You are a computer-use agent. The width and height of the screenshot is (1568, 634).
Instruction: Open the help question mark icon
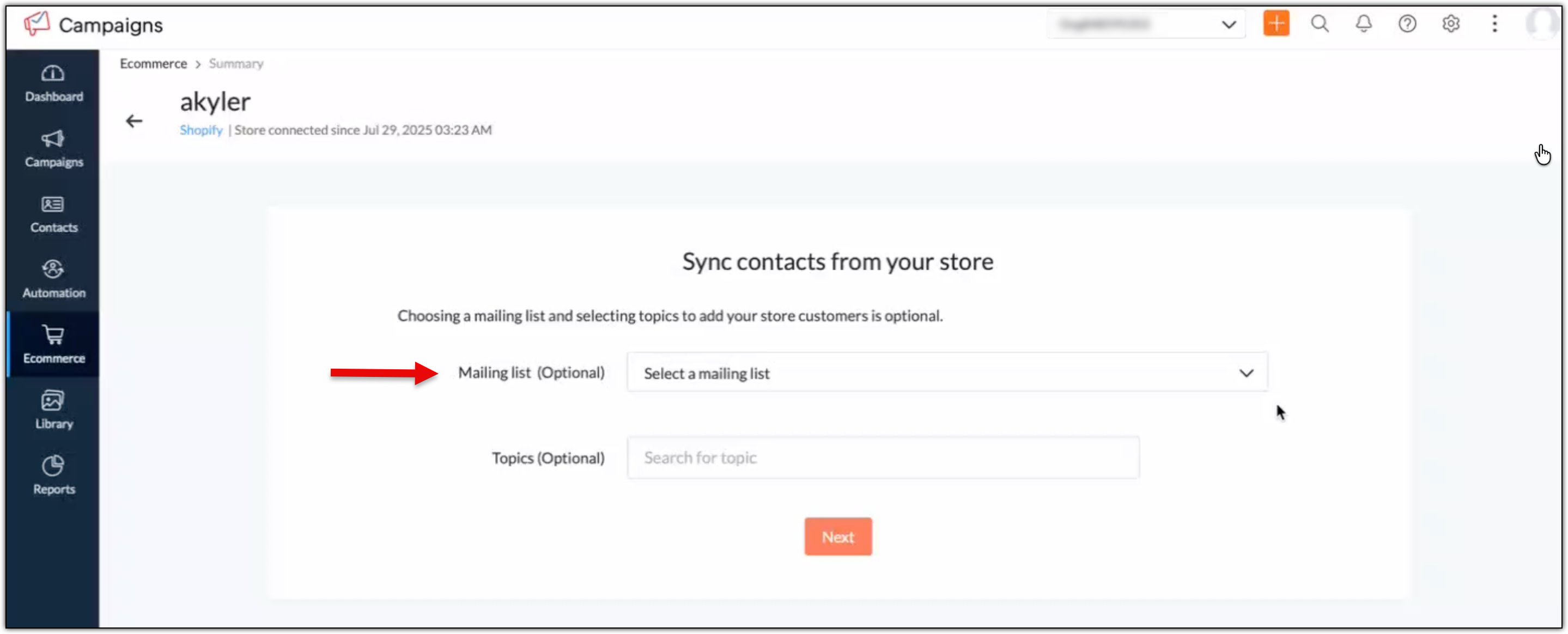1407,24
